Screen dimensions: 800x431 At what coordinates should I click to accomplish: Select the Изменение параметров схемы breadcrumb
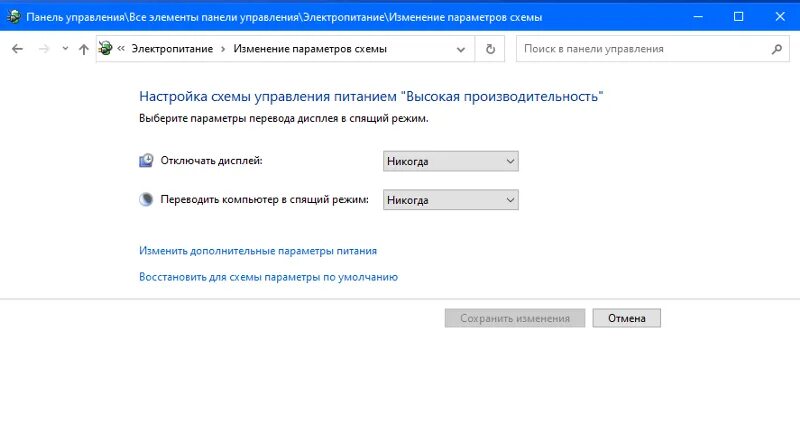click(x=310, y=48)
